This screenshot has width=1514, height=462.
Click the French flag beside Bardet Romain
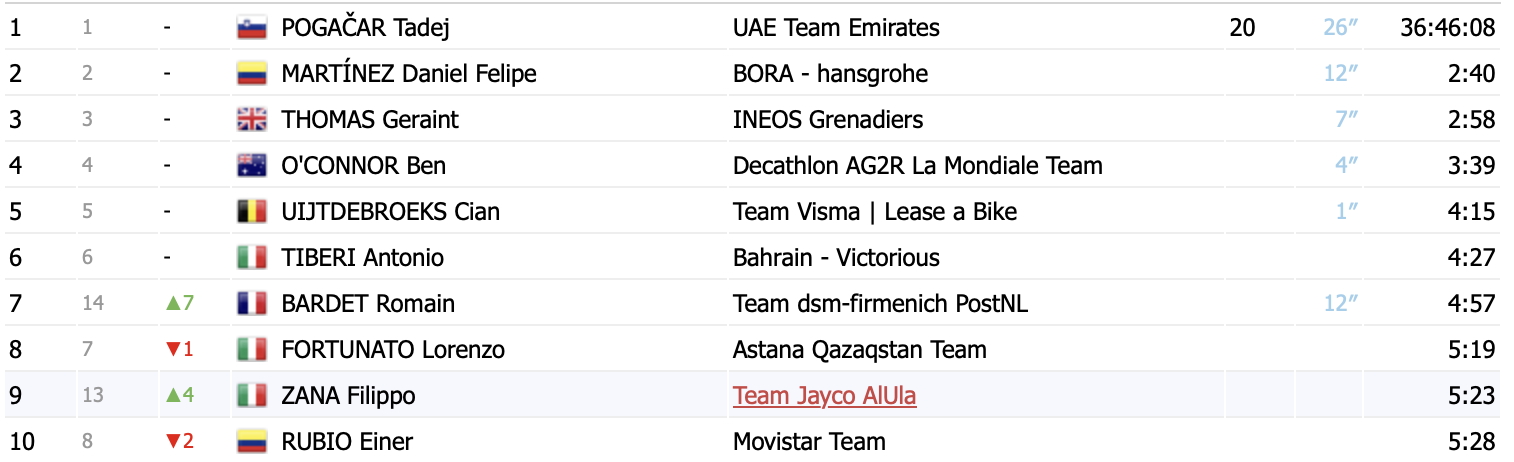pyautogui.click(x=251, y=304)
